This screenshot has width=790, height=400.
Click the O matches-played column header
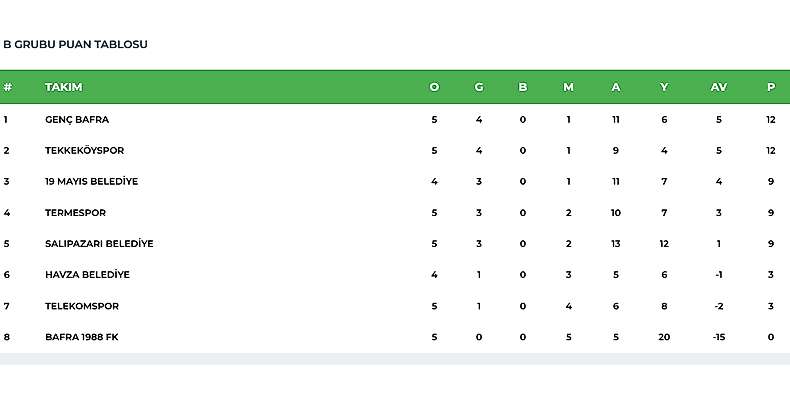tap(434, 87)
